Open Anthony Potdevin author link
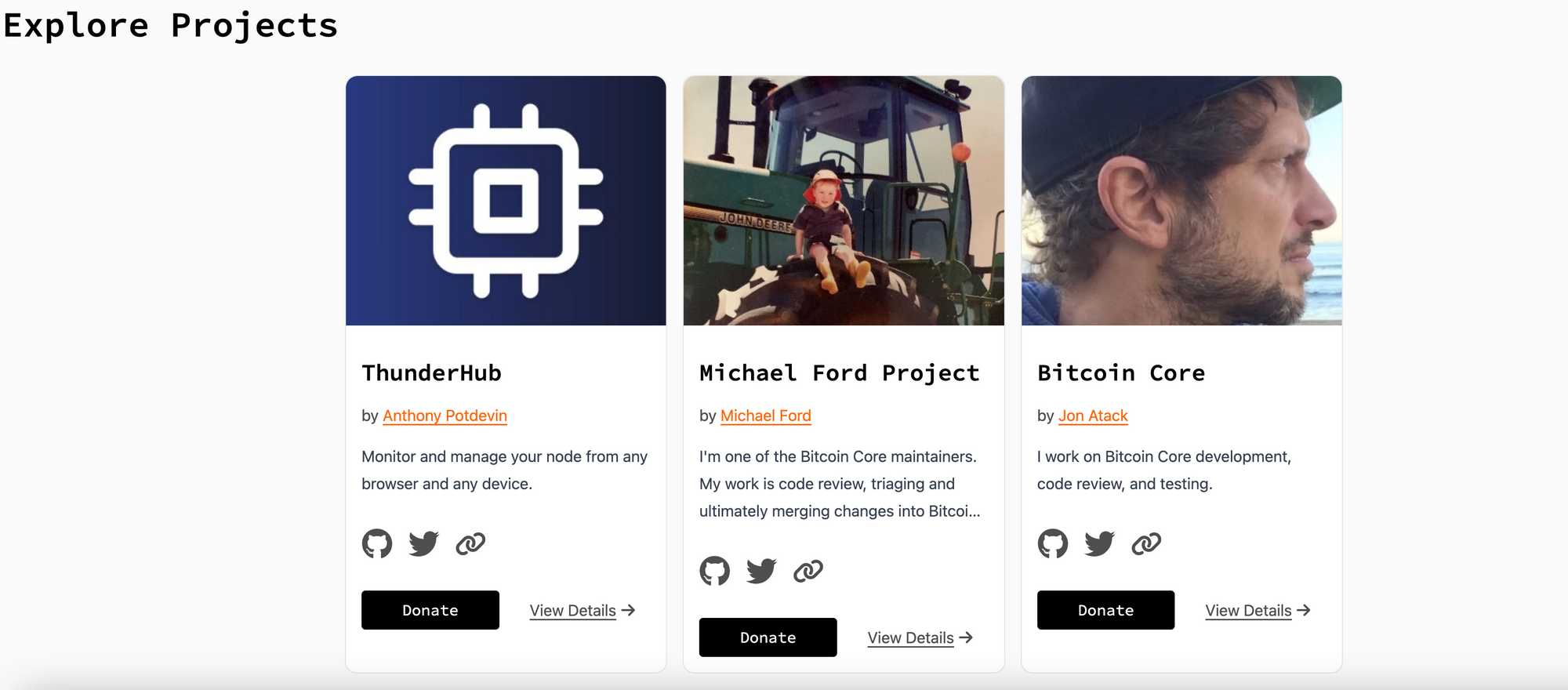Screen dimensions: 1568x690 click(445, 416)
